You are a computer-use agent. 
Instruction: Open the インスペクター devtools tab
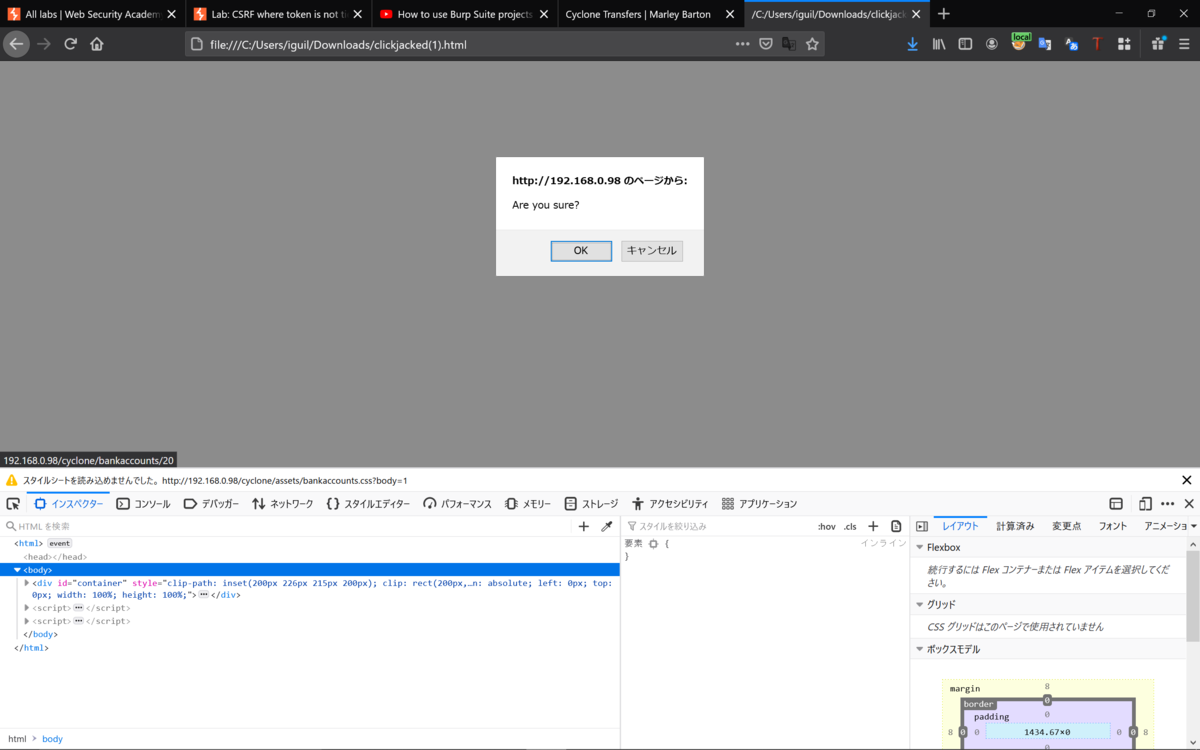pos(69,504)
